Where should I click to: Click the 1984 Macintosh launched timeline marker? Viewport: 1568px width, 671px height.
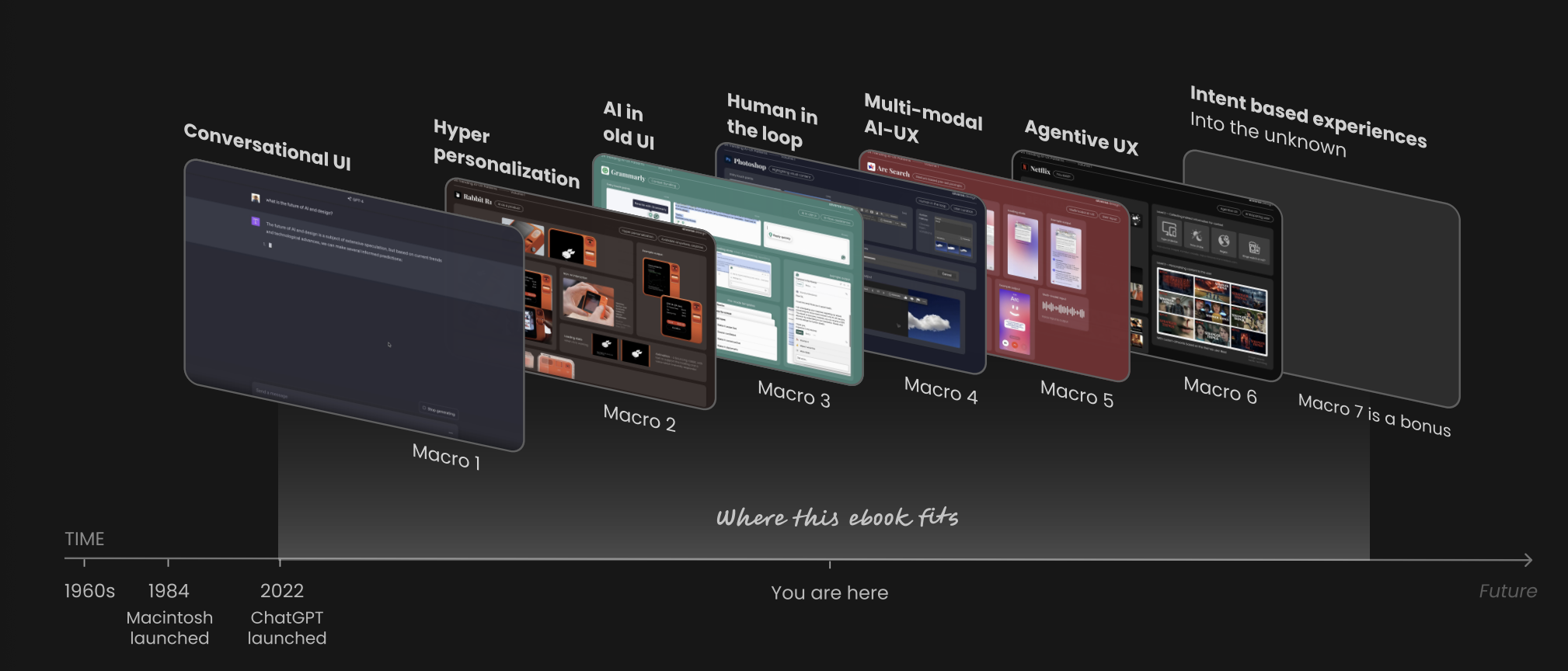coord(168,561)
